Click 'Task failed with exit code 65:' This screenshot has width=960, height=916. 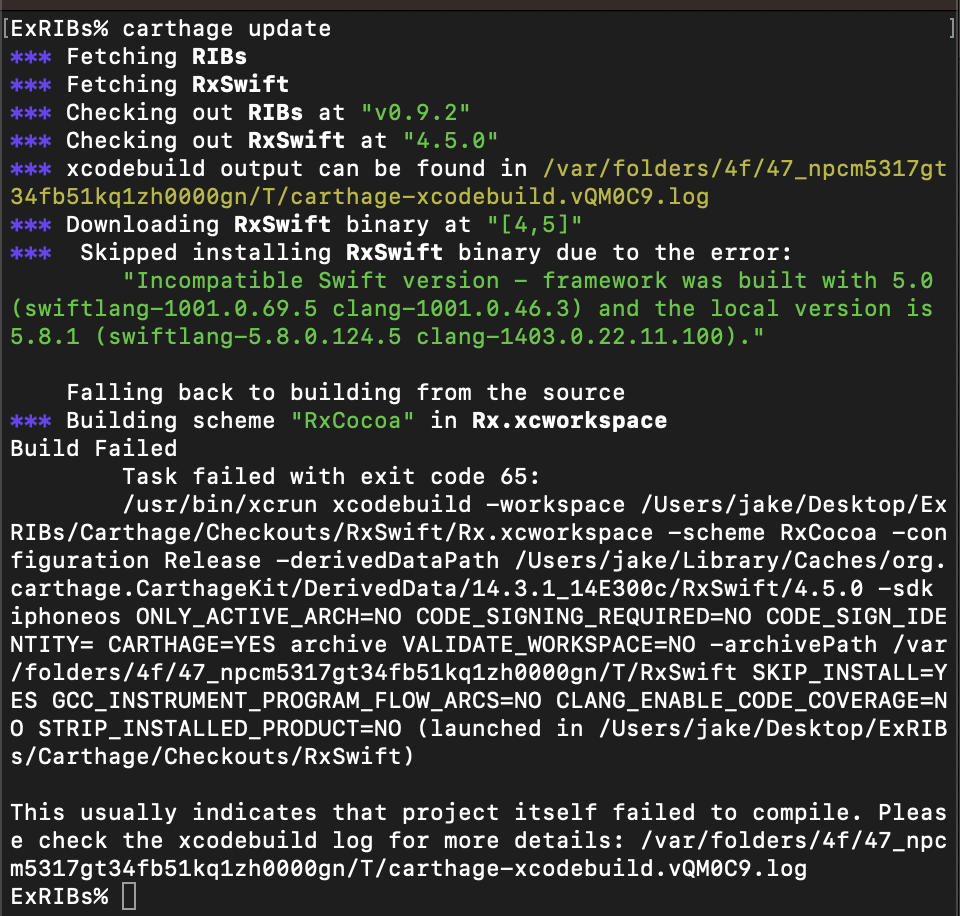331,476
